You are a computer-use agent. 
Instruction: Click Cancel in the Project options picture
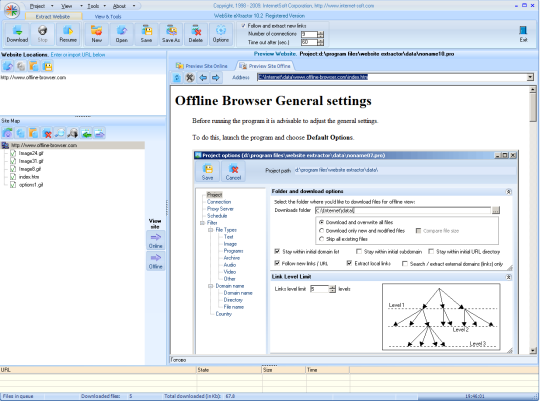[x=233, y=172]
